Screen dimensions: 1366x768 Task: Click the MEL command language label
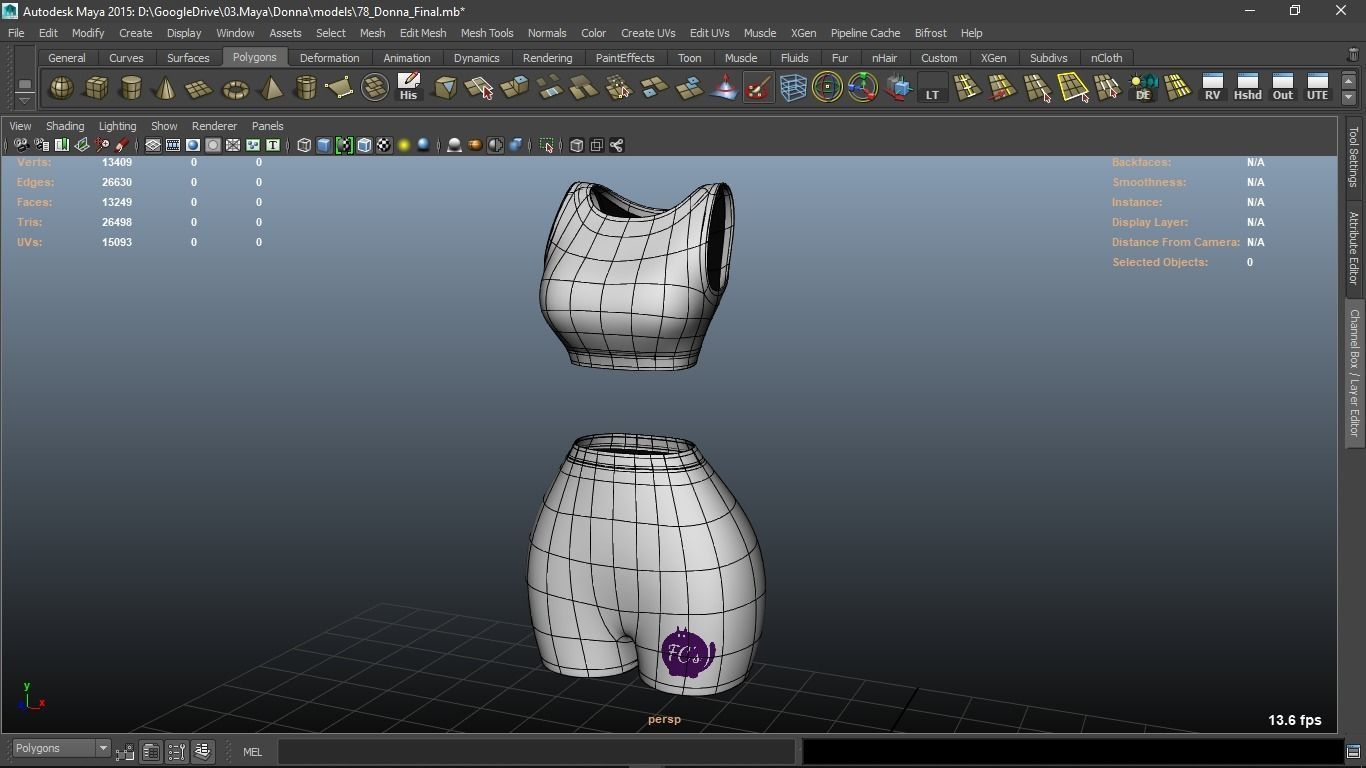click(x=252, y=752)
